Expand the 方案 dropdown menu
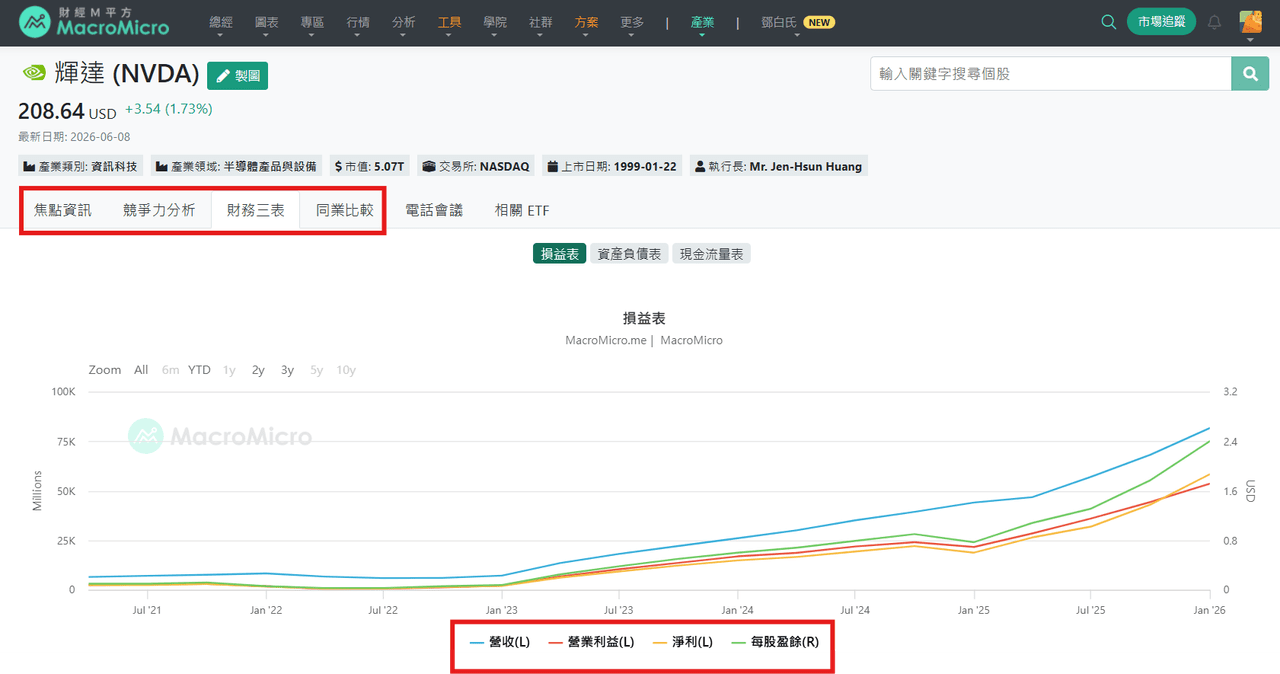The width and height of the screenshot is (1280, 674). point(586,22)
